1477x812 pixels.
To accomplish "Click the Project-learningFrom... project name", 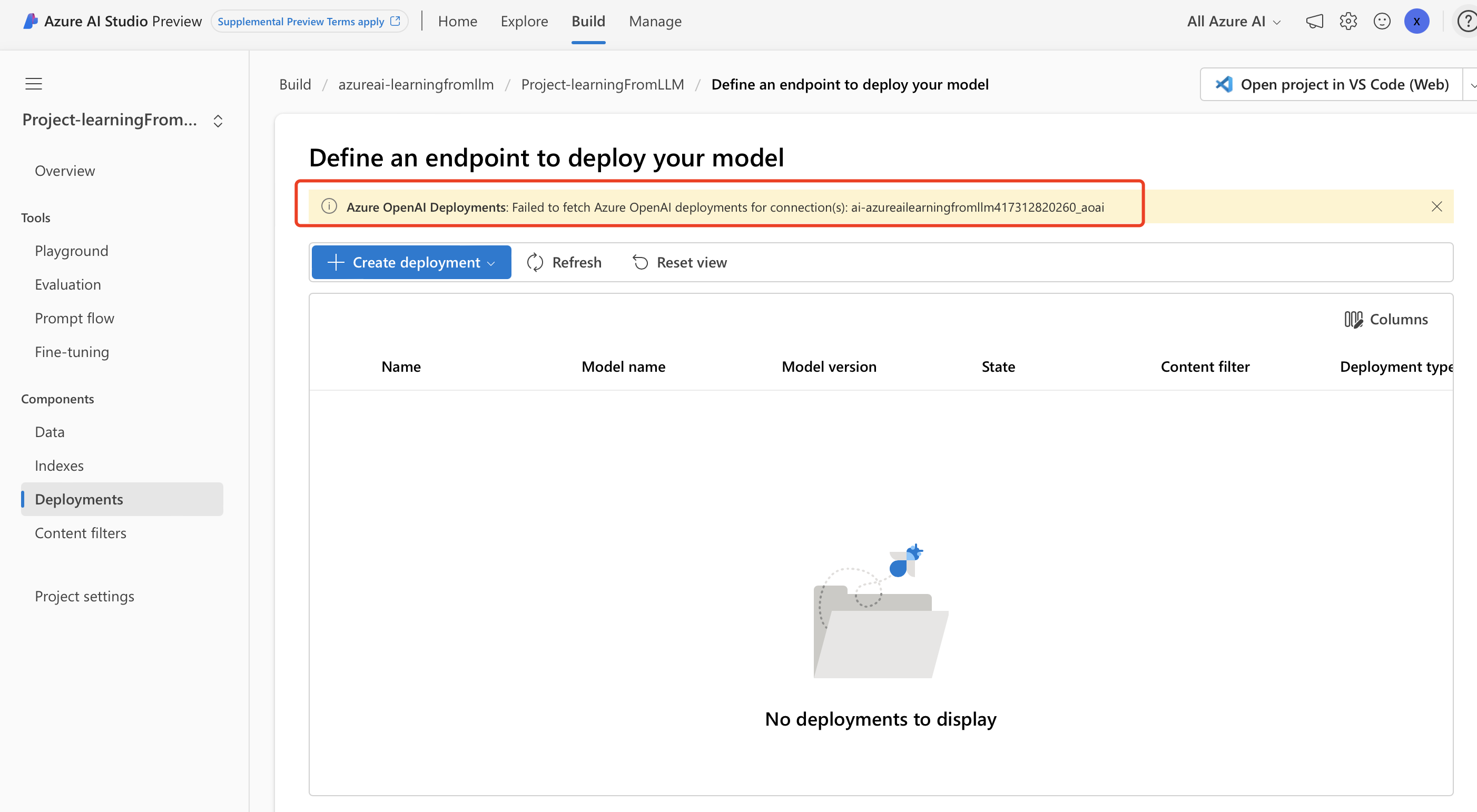I will coord(110,120).
